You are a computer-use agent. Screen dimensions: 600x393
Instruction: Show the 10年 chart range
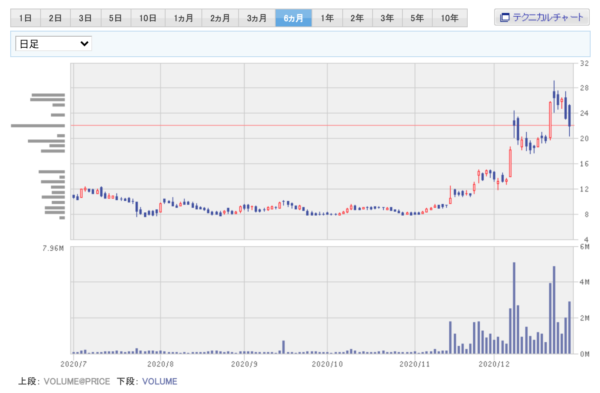click(x=450, y=18)
